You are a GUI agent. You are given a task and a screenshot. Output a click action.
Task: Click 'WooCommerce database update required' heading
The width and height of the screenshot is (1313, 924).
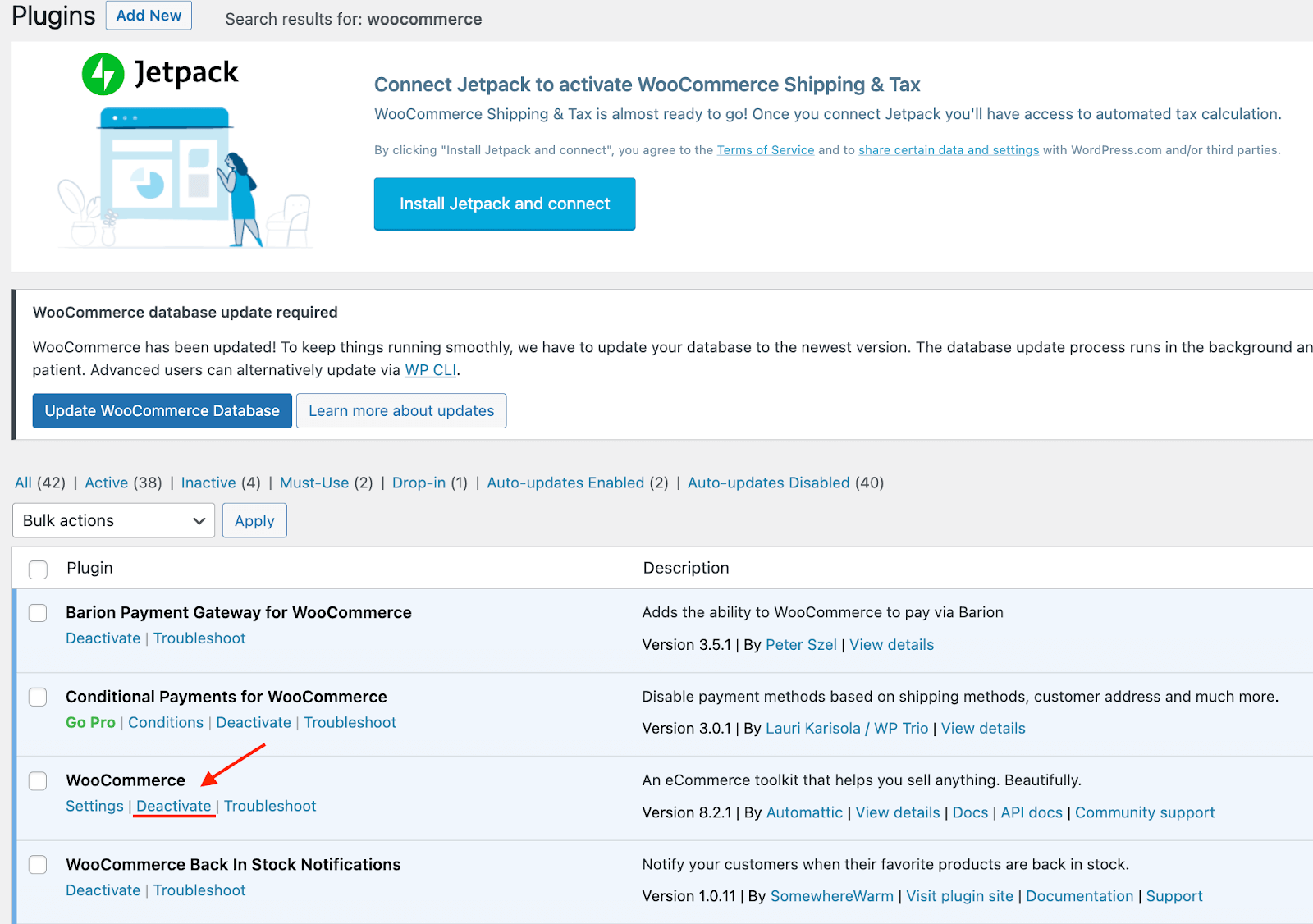(185, 312)
